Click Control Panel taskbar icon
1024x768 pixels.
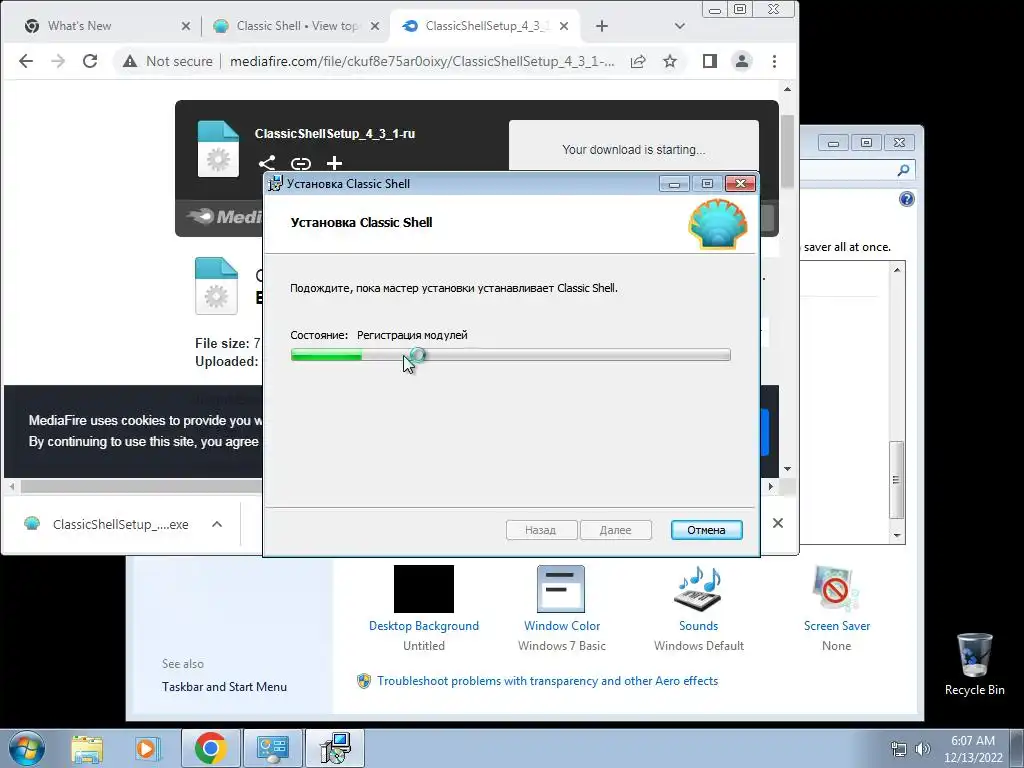pos(272,748)
